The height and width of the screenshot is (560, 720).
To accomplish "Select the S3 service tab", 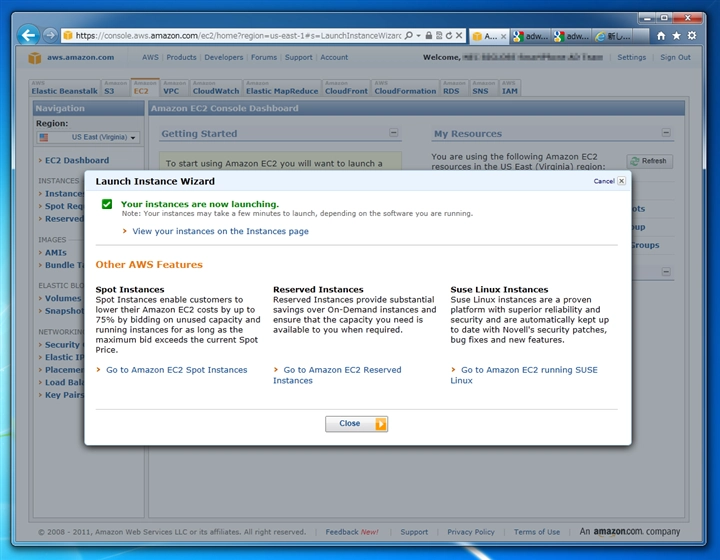I will (115, 87).
